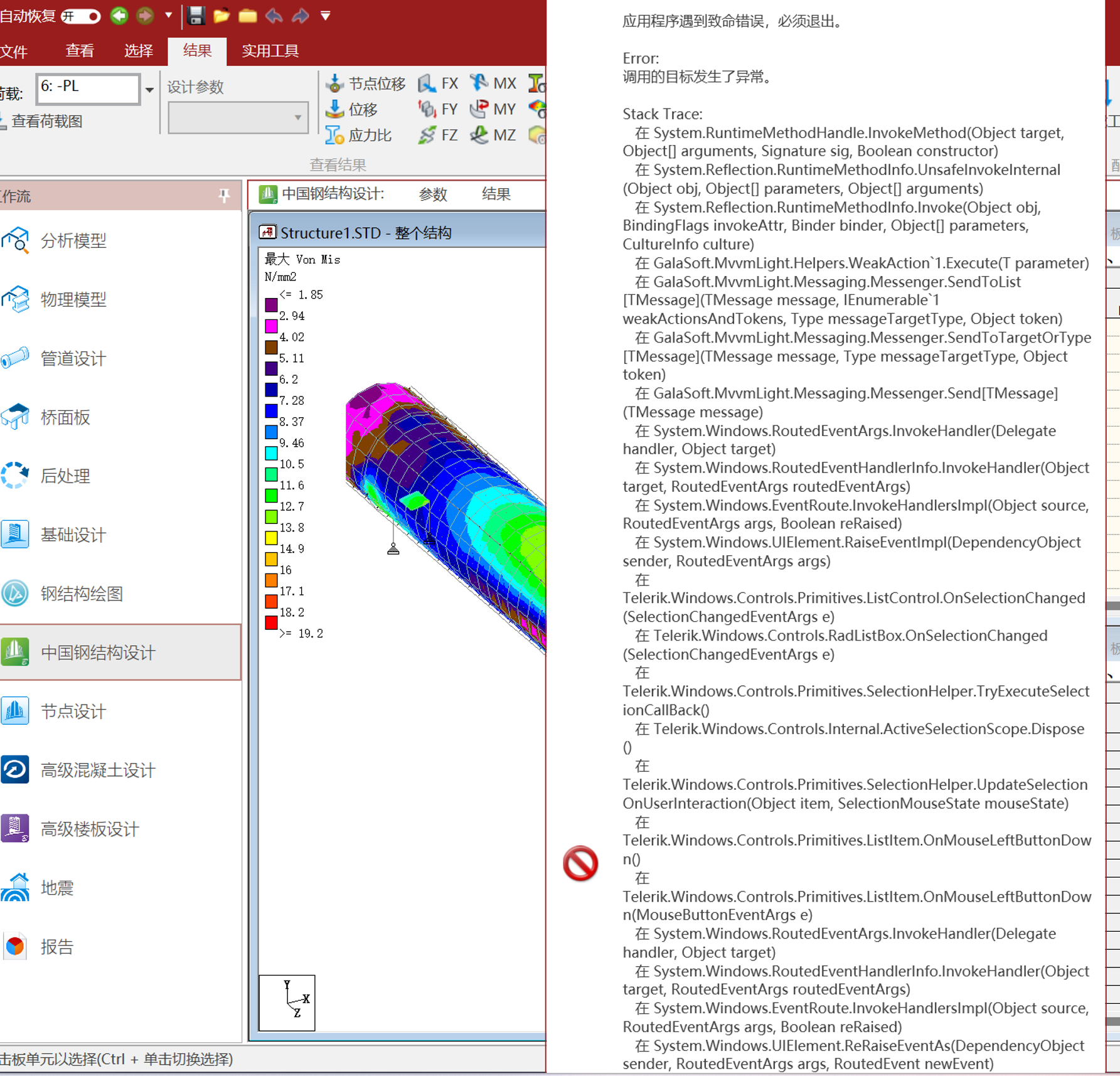Click the redo arrow icon

[x=301, y=16]
